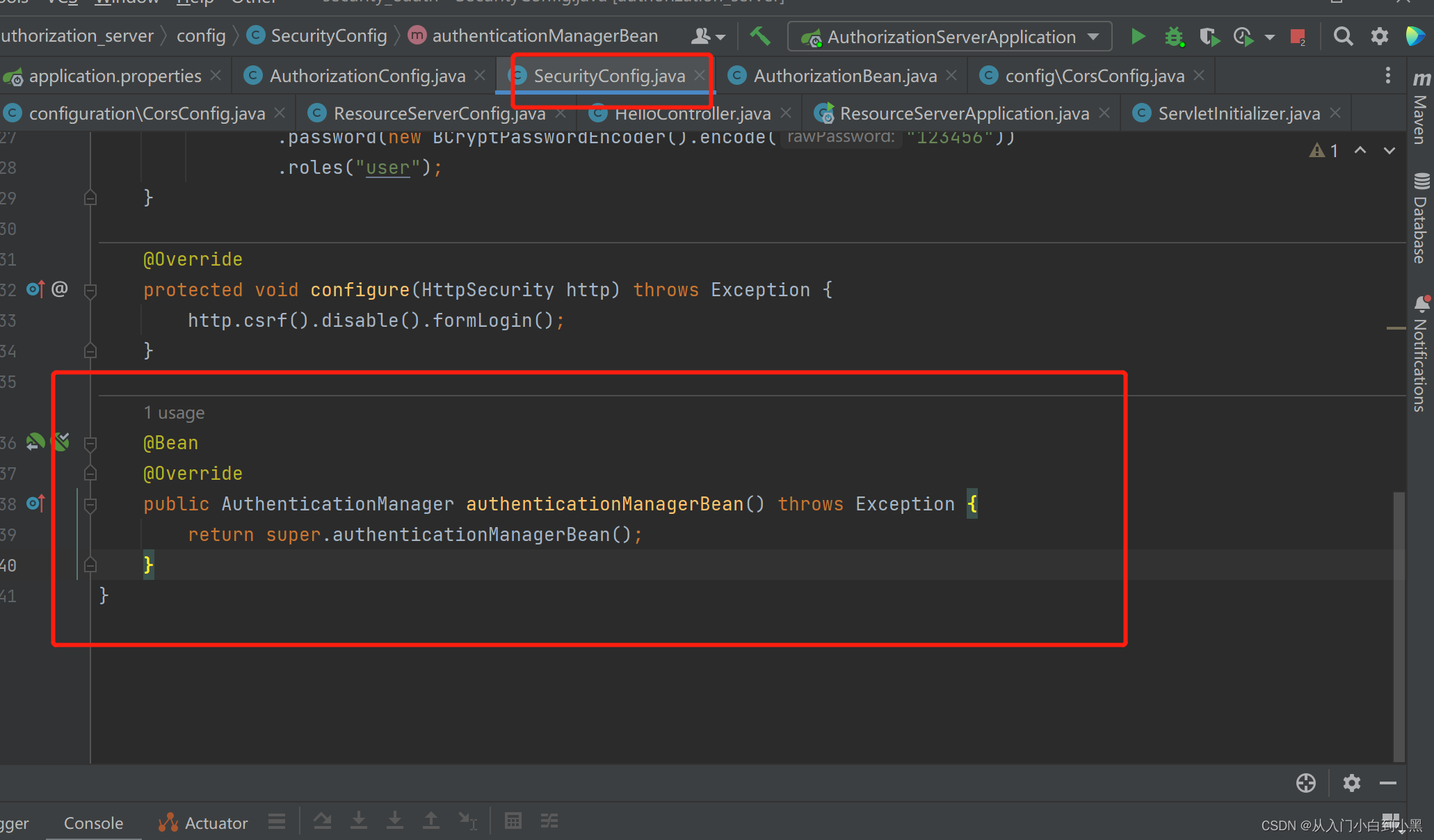Switch to Console tab
This screenshot has width=1434, height=840.
click(93, 823)
